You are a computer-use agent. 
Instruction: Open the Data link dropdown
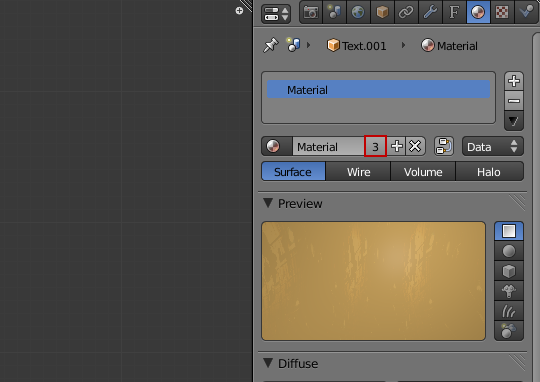coord(492,146)
